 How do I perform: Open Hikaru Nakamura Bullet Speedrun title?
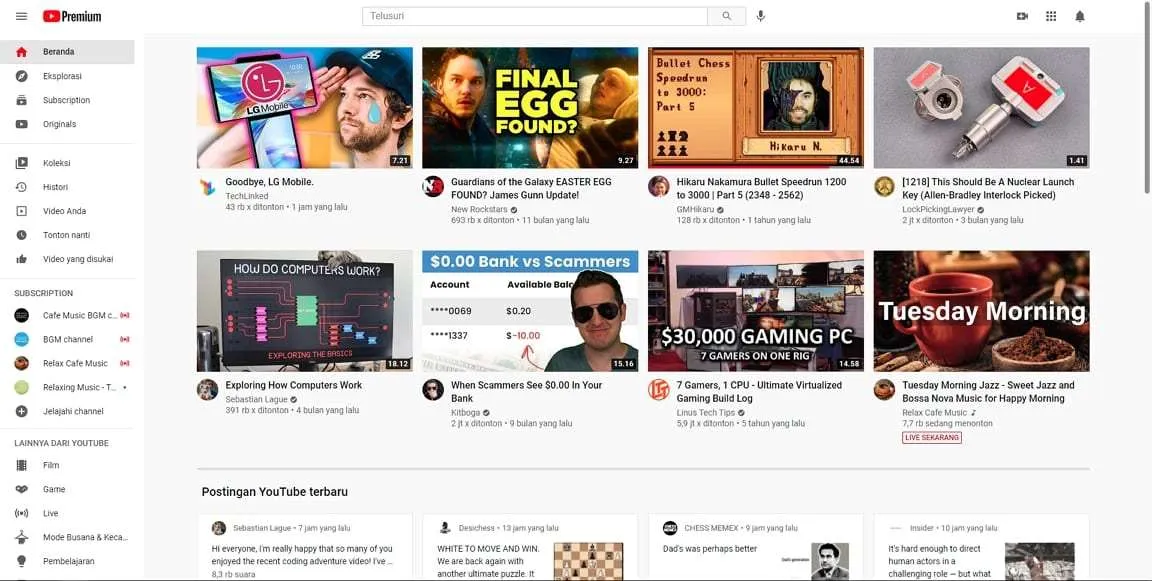coord(761,189)
